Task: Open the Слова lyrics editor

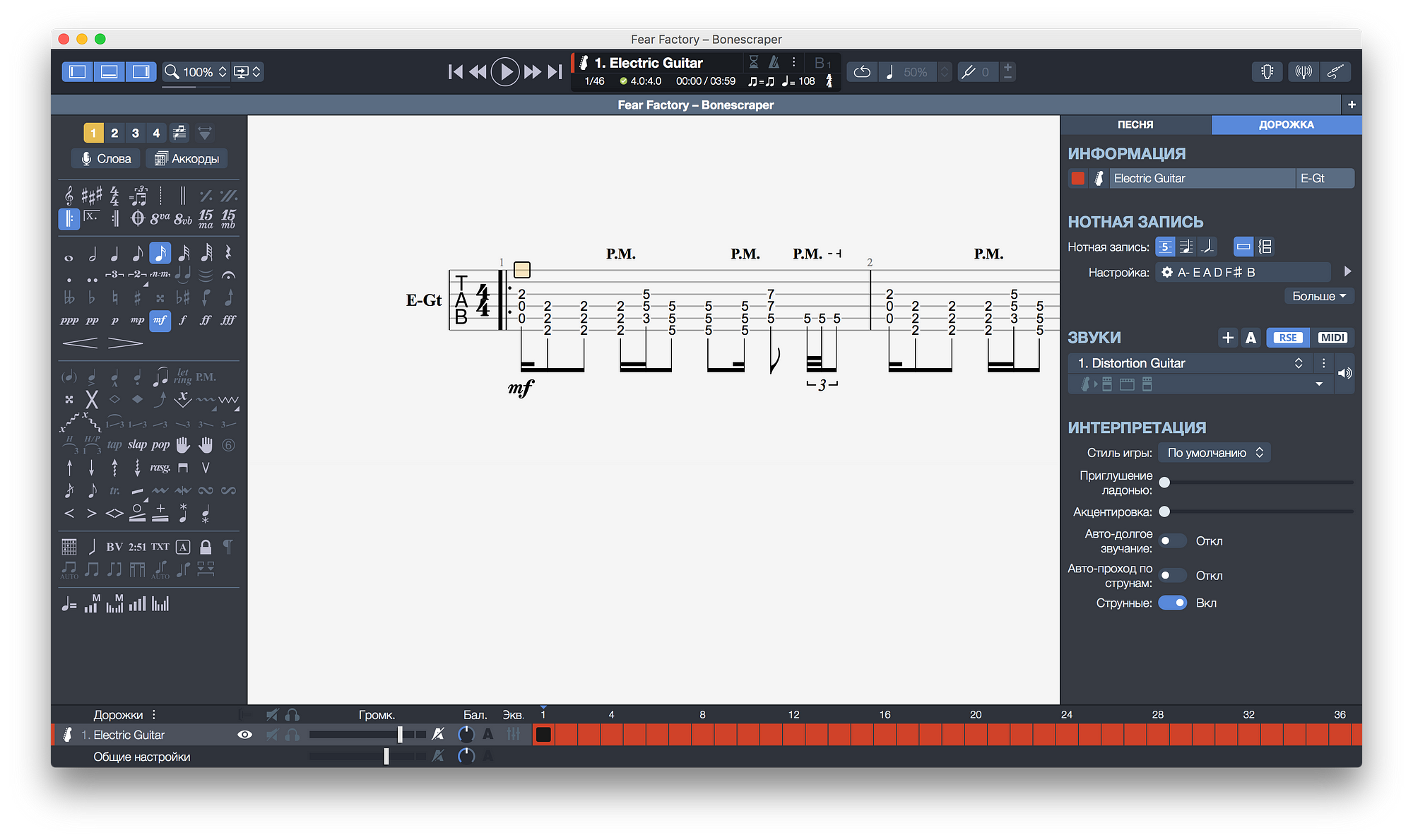Action: pyautogui.click(x=106, y=159)
